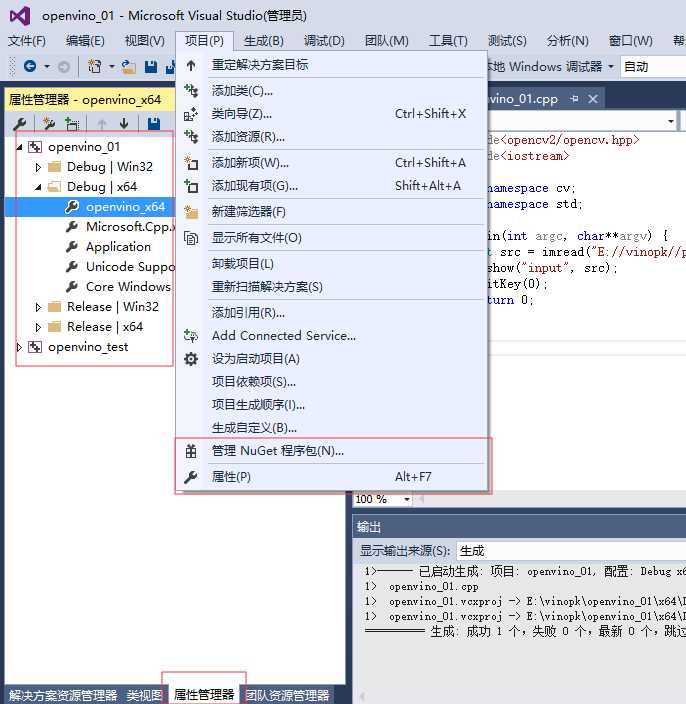This screenshot has height=704, width=686.
Task: Click the add resource icon in menu
Action: [x=191, y=136]
